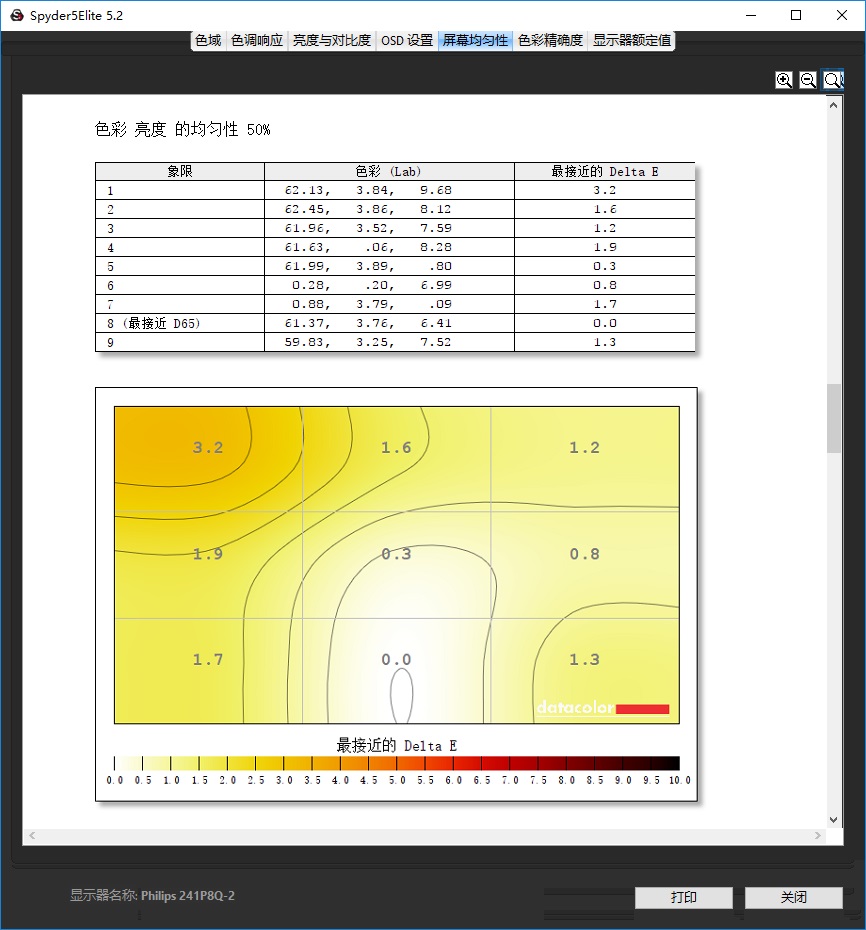Maximize the Spyder5Elite window
The image size is (866, 930).
click(796, 15)
